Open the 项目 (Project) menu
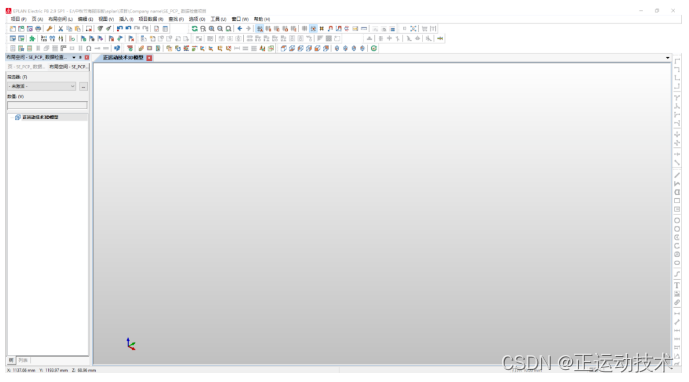689x382 pixels. (18, 19)
